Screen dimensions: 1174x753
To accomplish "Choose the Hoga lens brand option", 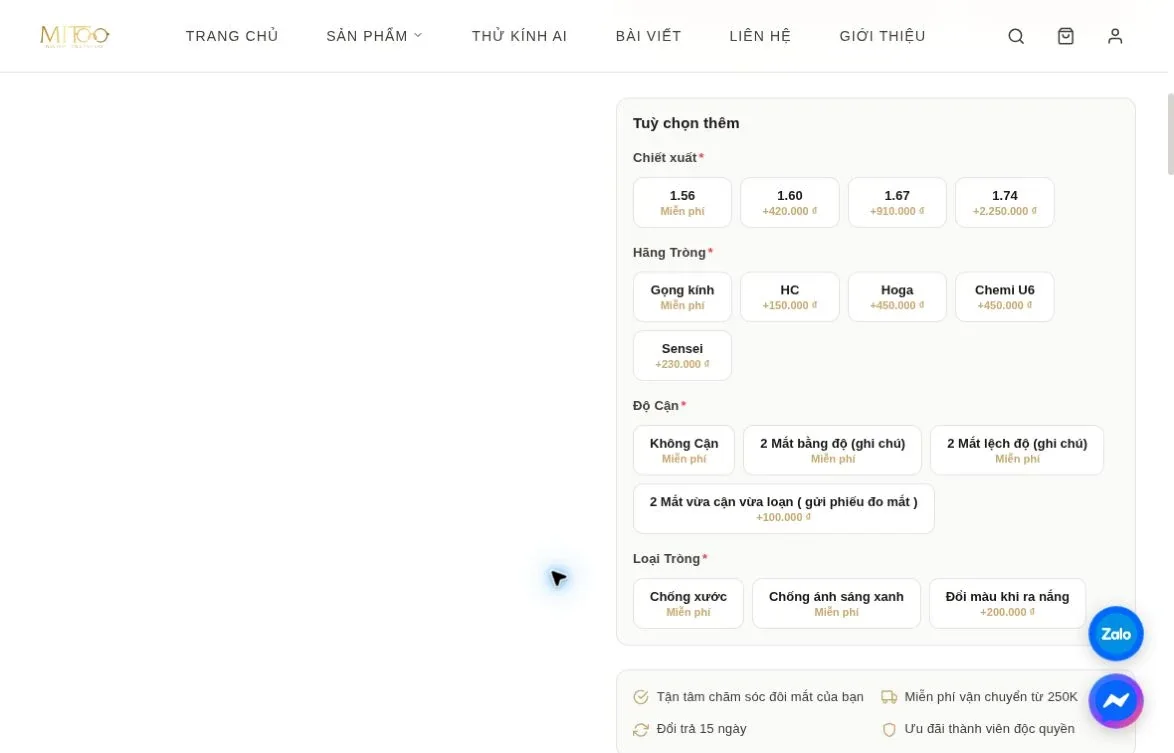I will 897,296.
